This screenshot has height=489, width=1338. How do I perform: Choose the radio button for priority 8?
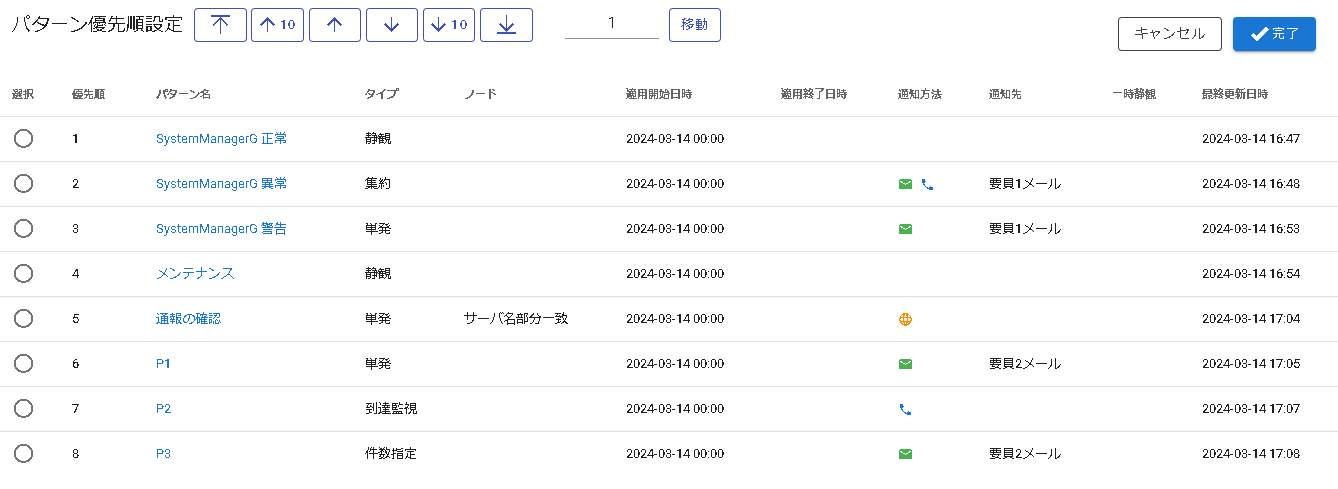24,454
